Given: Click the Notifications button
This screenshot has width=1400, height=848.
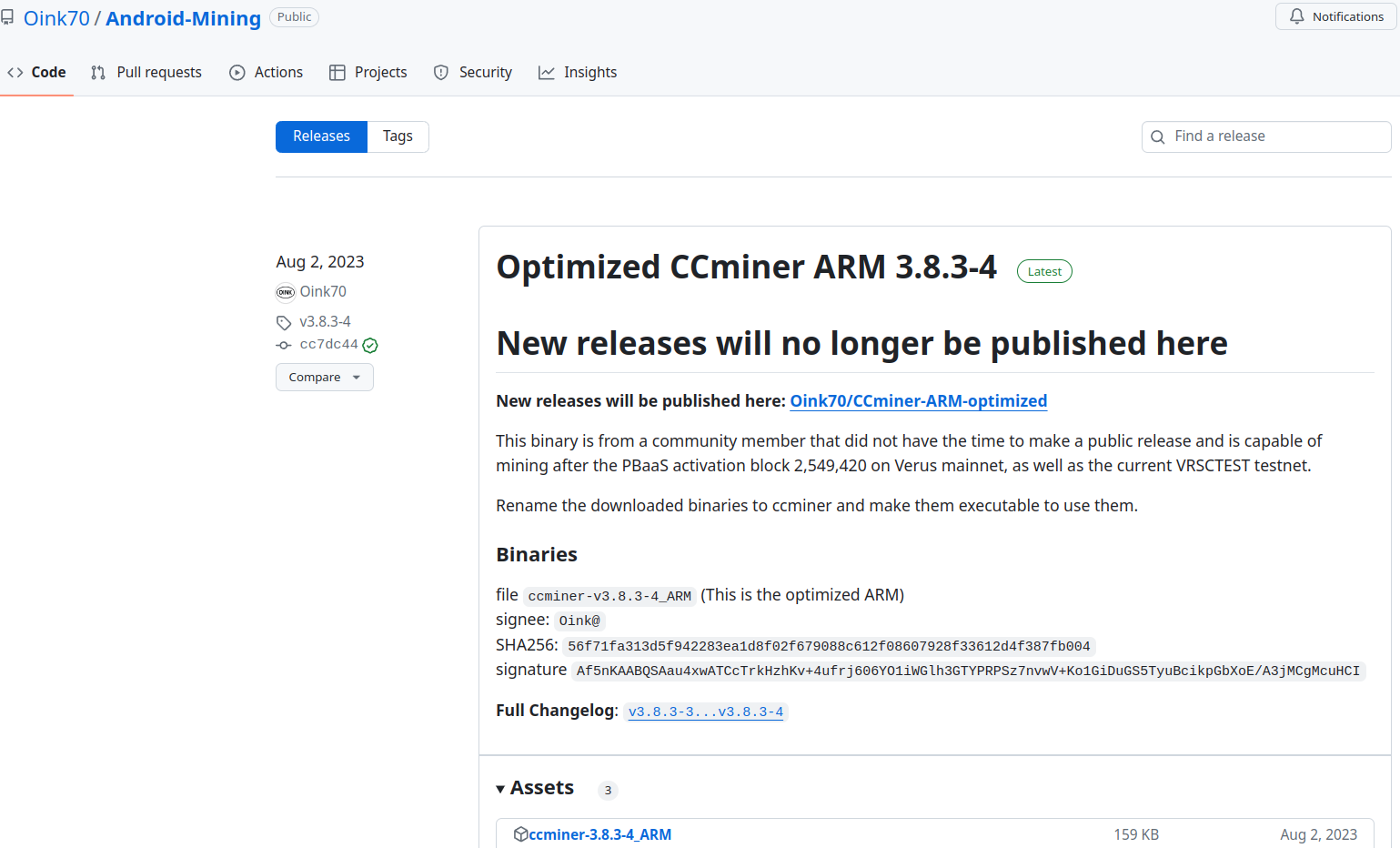Looking at the screenshot, I should click(1336, 16).
